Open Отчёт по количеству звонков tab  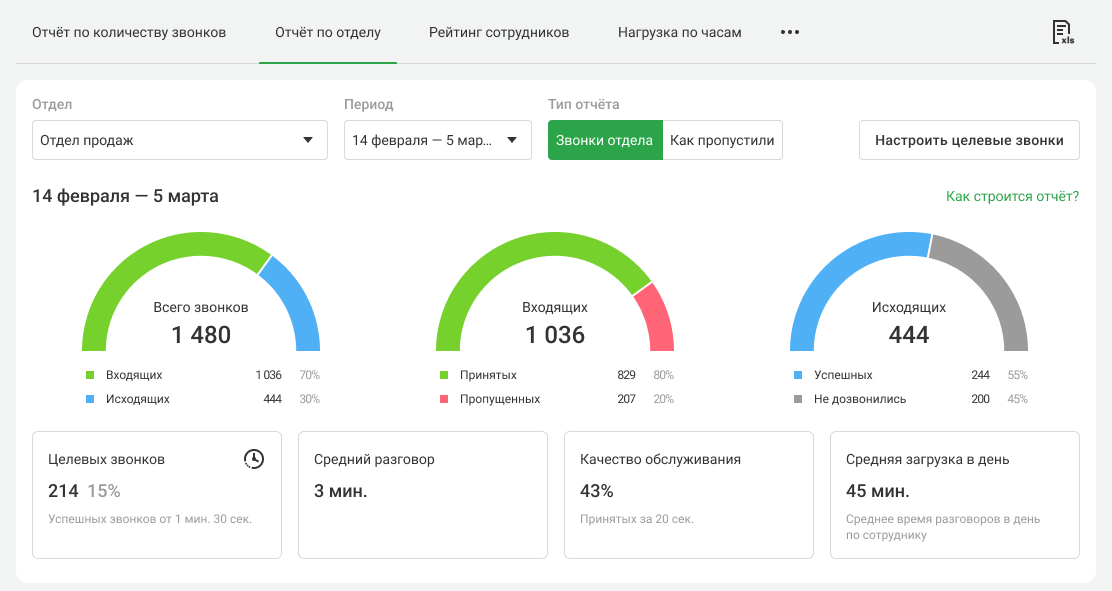coord(129,32)
